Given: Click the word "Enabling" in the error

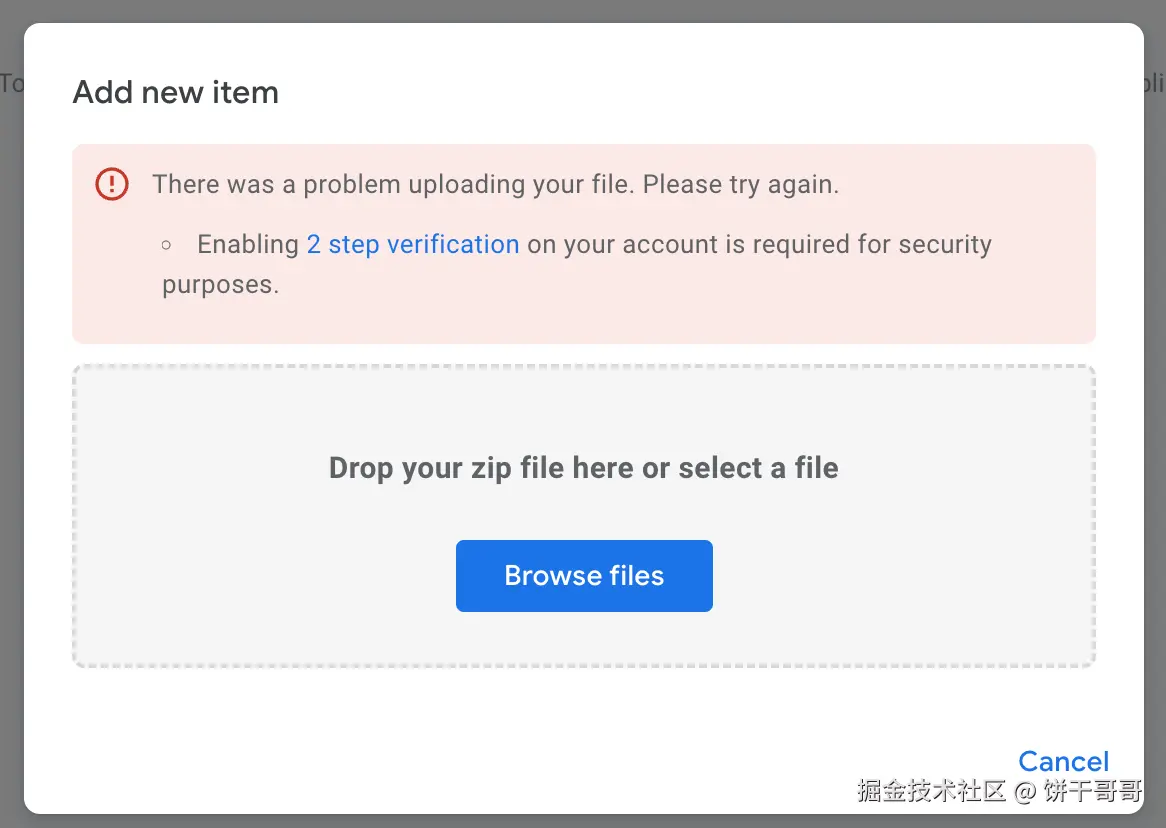Looking at the screenshot, I should coord(248,244).
